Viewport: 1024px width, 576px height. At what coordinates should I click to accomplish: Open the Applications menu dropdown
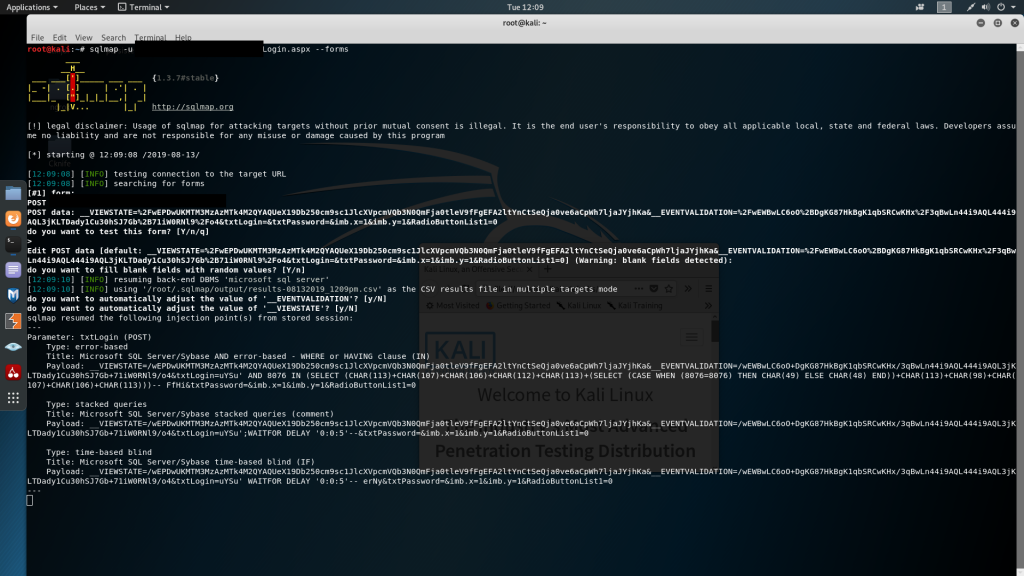(31, 7)
